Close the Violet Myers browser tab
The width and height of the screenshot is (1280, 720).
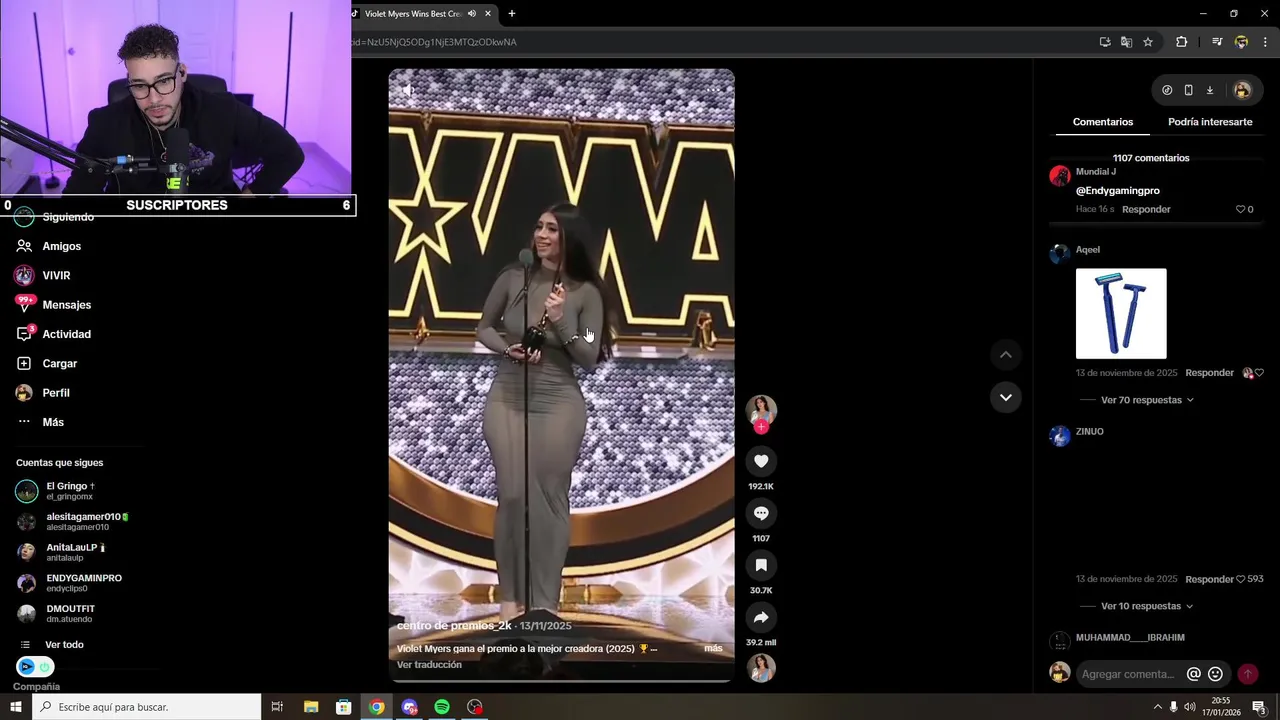[488, 14]
